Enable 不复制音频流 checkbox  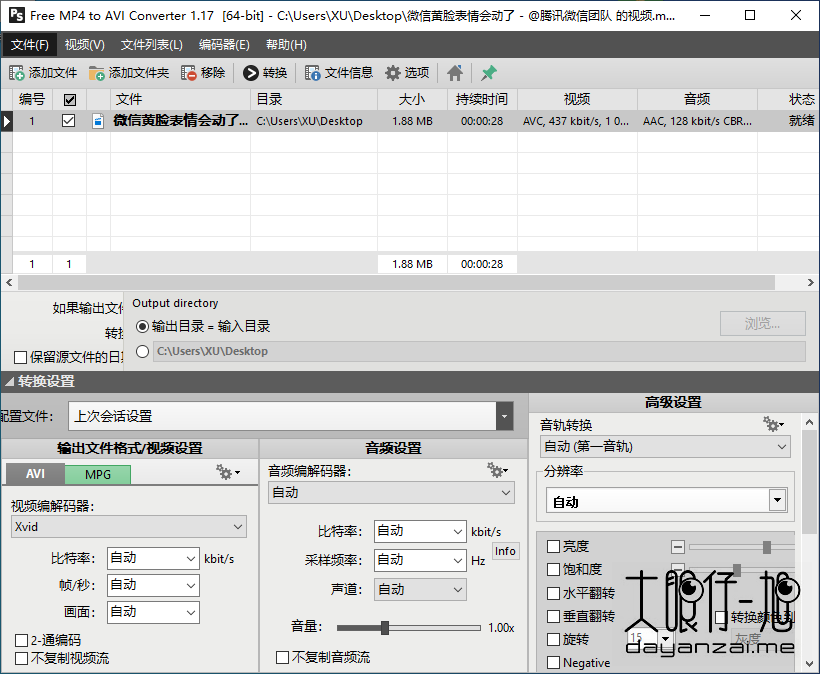coord(282,657)
